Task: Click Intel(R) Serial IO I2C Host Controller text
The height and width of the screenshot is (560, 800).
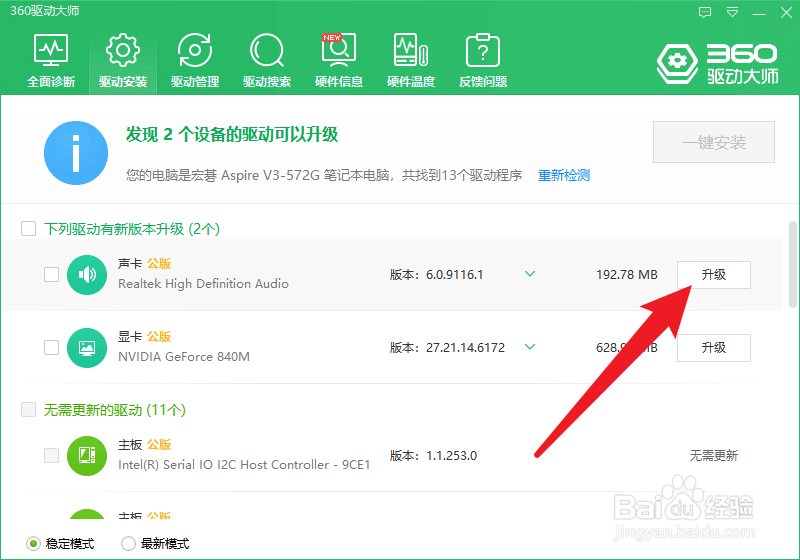Action: pyautogui.click(x=244, y=465)
